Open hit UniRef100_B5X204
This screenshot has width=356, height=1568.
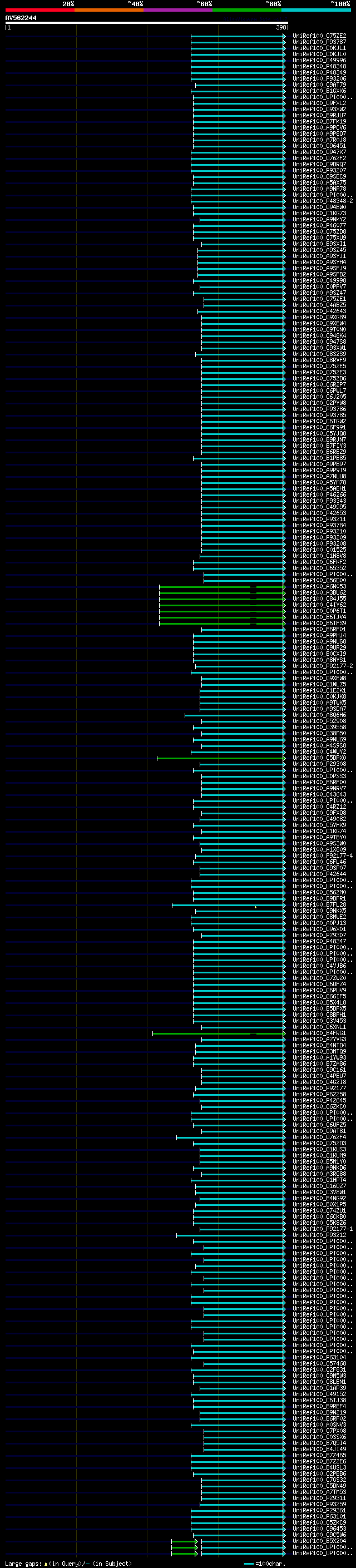(x=319, y=1541)
